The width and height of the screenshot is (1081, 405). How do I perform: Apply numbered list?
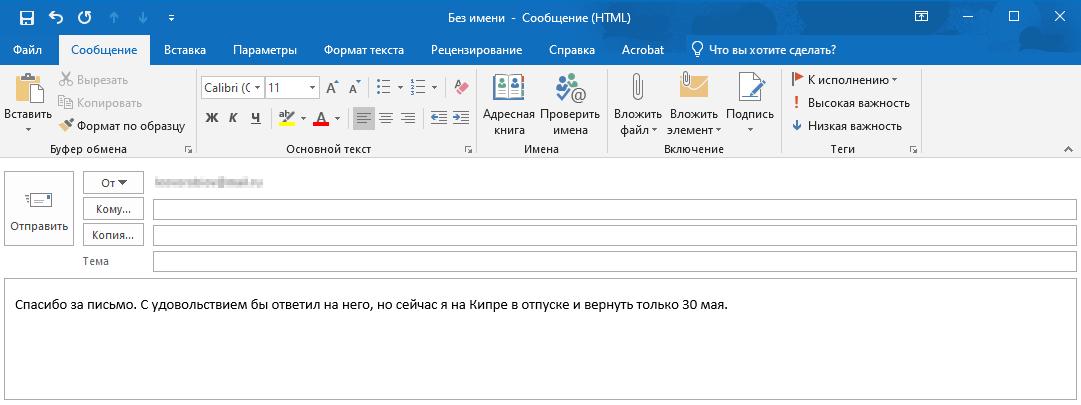click(418, 88)
